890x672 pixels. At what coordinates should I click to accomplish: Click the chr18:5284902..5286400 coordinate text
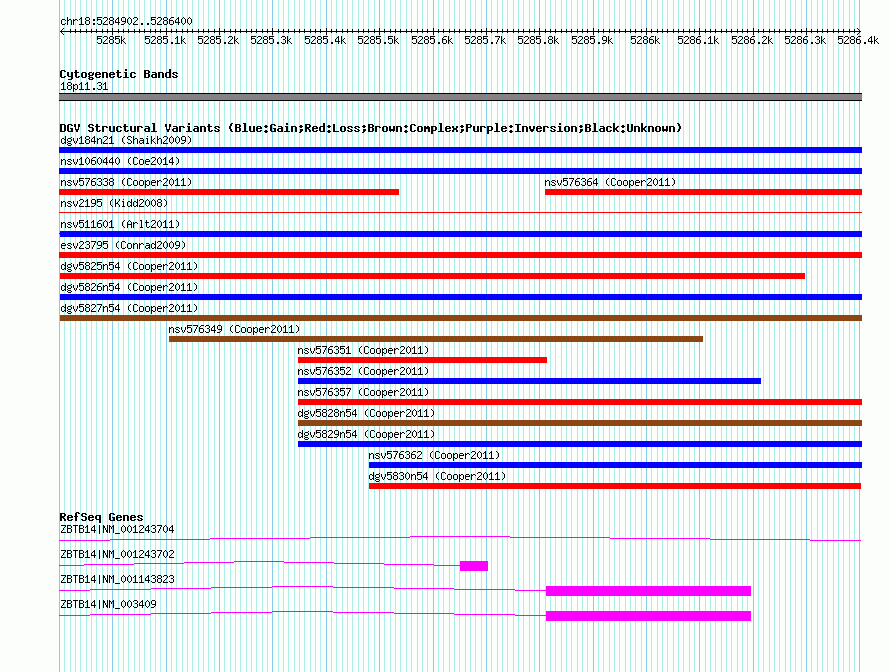coord(126,21)
